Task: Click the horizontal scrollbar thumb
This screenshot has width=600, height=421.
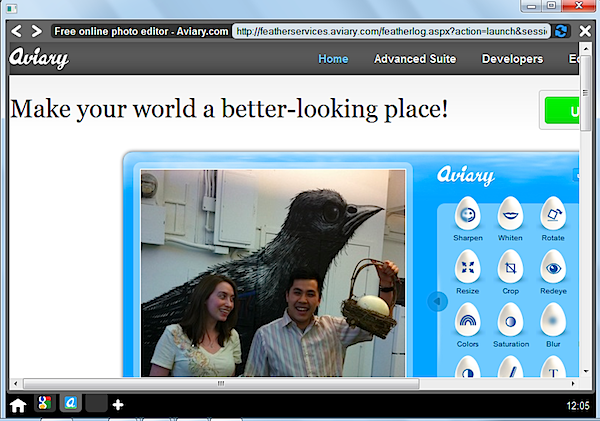Action: pos(221,383)
